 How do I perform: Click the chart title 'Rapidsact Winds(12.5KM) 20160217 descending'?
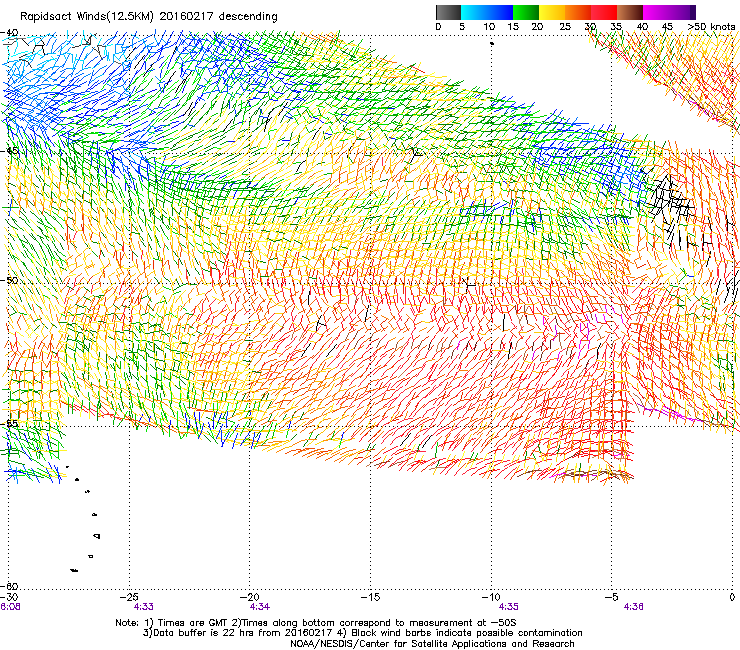149,17
